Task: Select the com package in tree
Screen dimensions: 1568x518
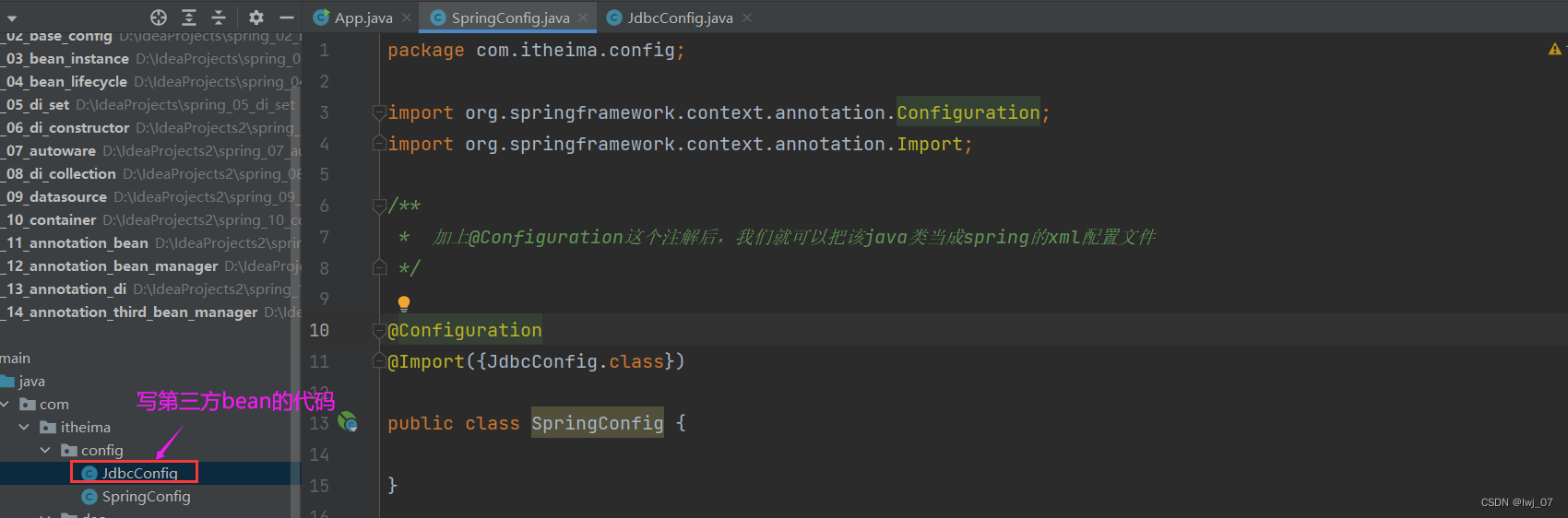Action: point(53,404)
